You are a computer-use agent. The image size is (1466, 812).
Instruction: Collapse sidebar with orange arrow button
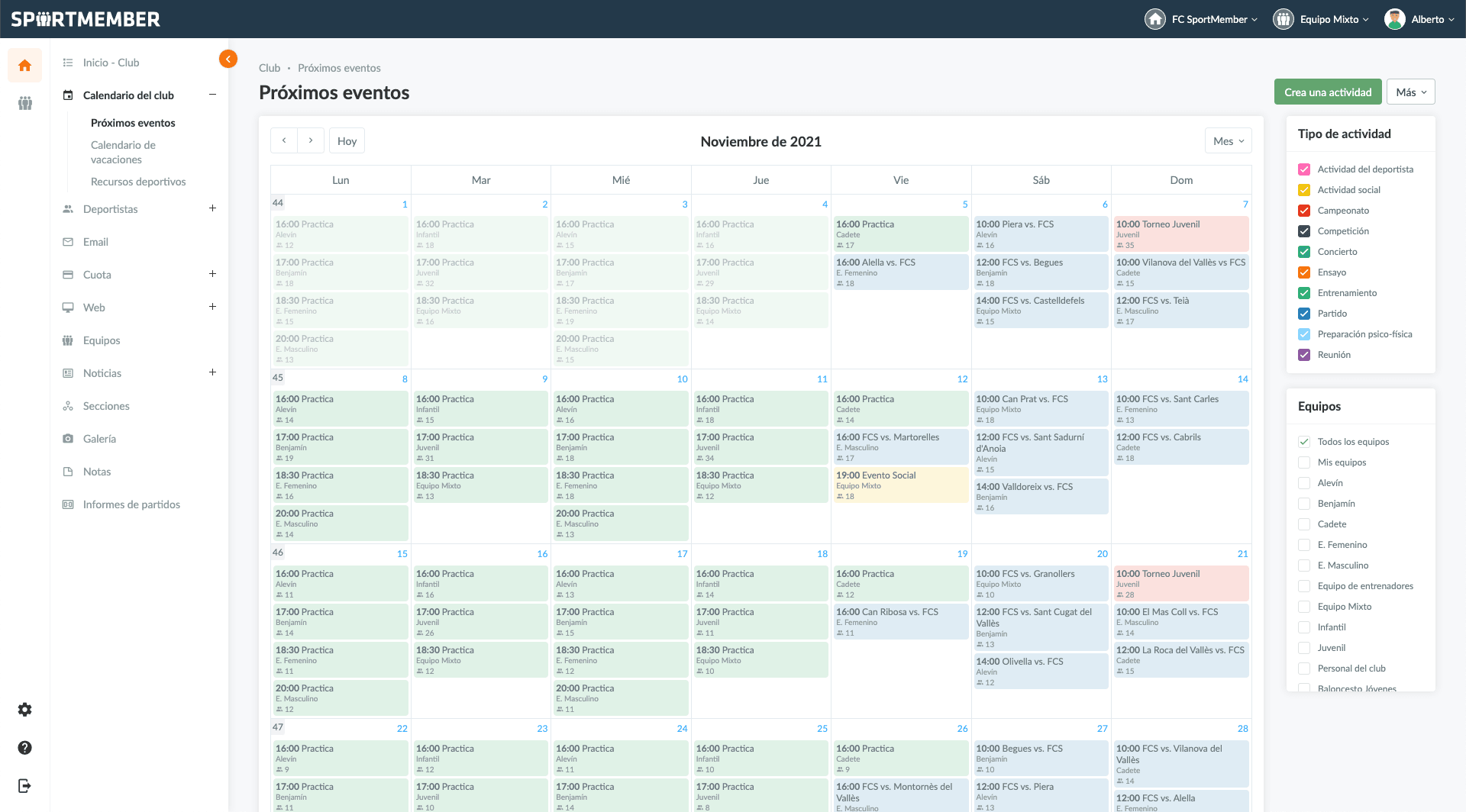[228, 59]
